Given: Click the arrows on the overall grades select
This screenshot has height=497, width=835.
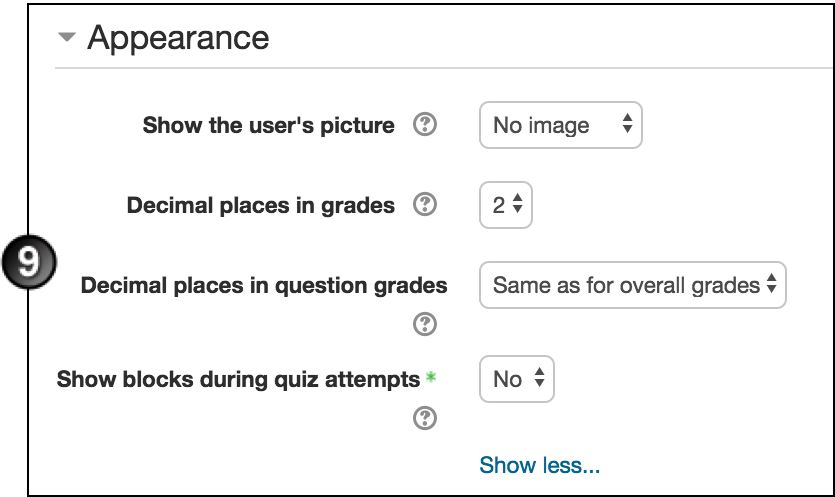Looking at the screenshot, I should [x=772, y=283].
